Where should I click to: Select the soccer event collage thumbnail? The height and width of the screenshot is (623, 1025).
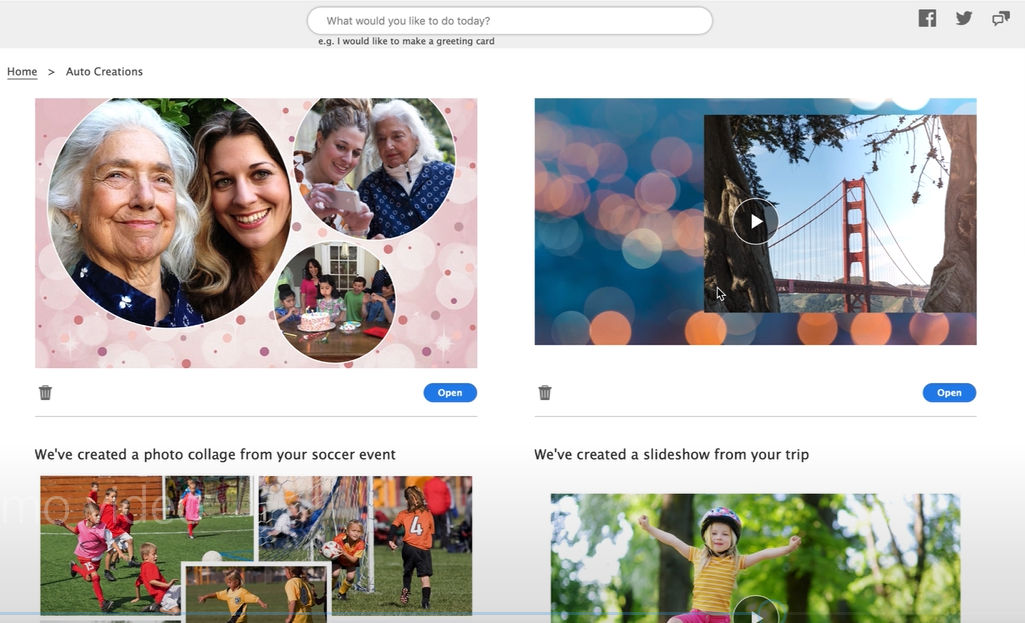(x=255, y=547)
